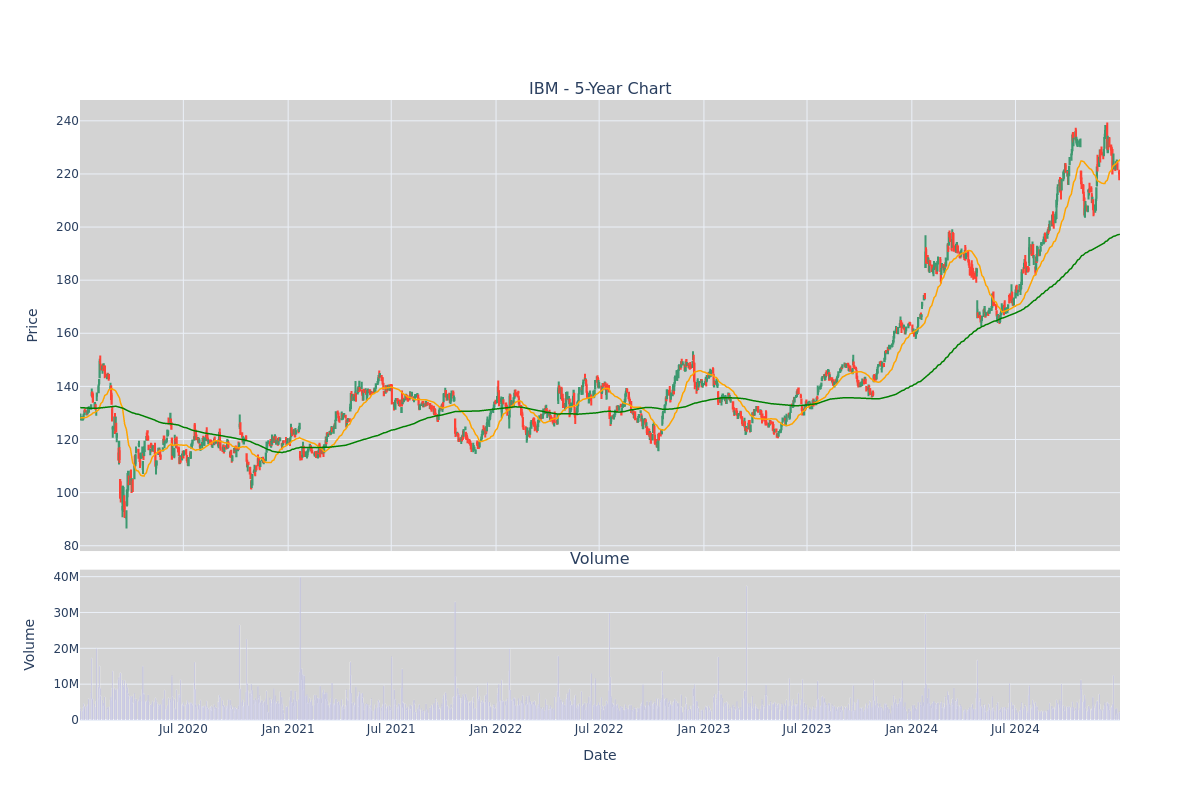Click the 'Date' x-axis label
Screen dimensions: 1200x800
pyautogui.click(x=600, y=756)
